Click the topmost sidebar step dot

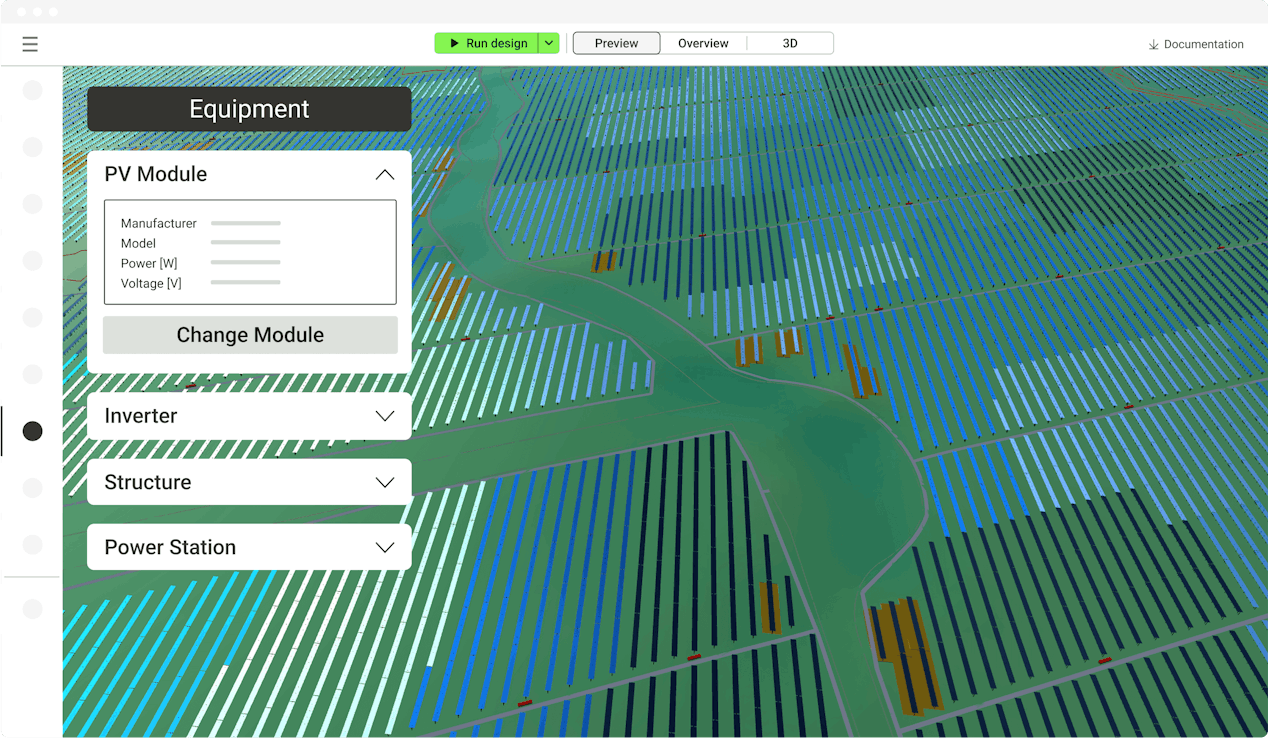[33, 90]
